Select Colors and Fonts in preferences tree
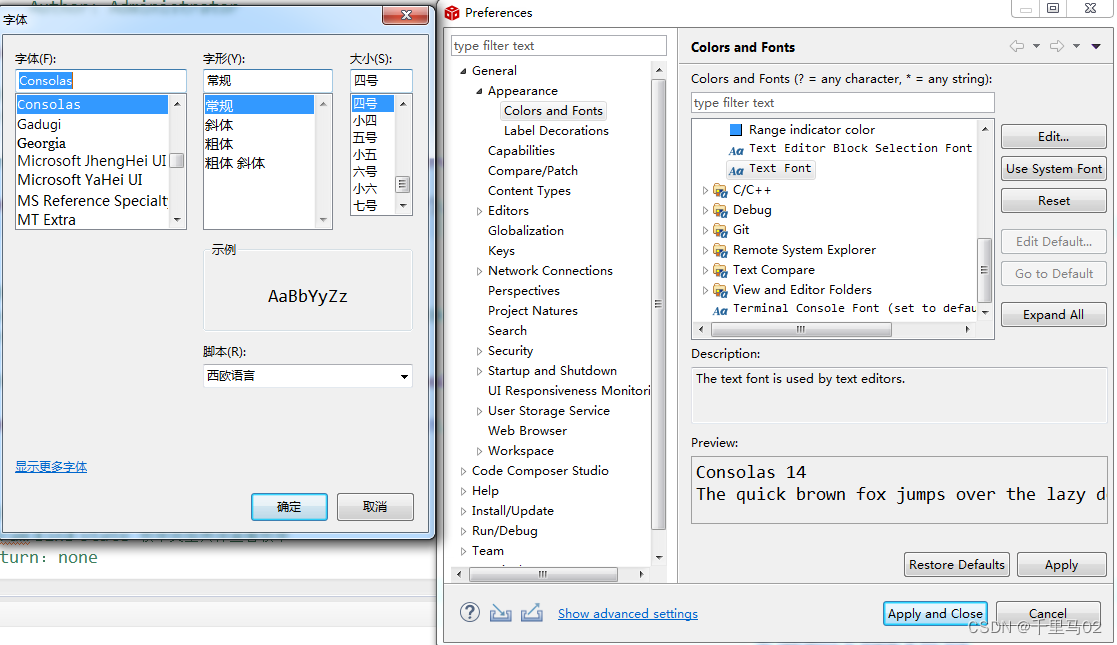1117x645 pixels. click(x=553, y=110)
